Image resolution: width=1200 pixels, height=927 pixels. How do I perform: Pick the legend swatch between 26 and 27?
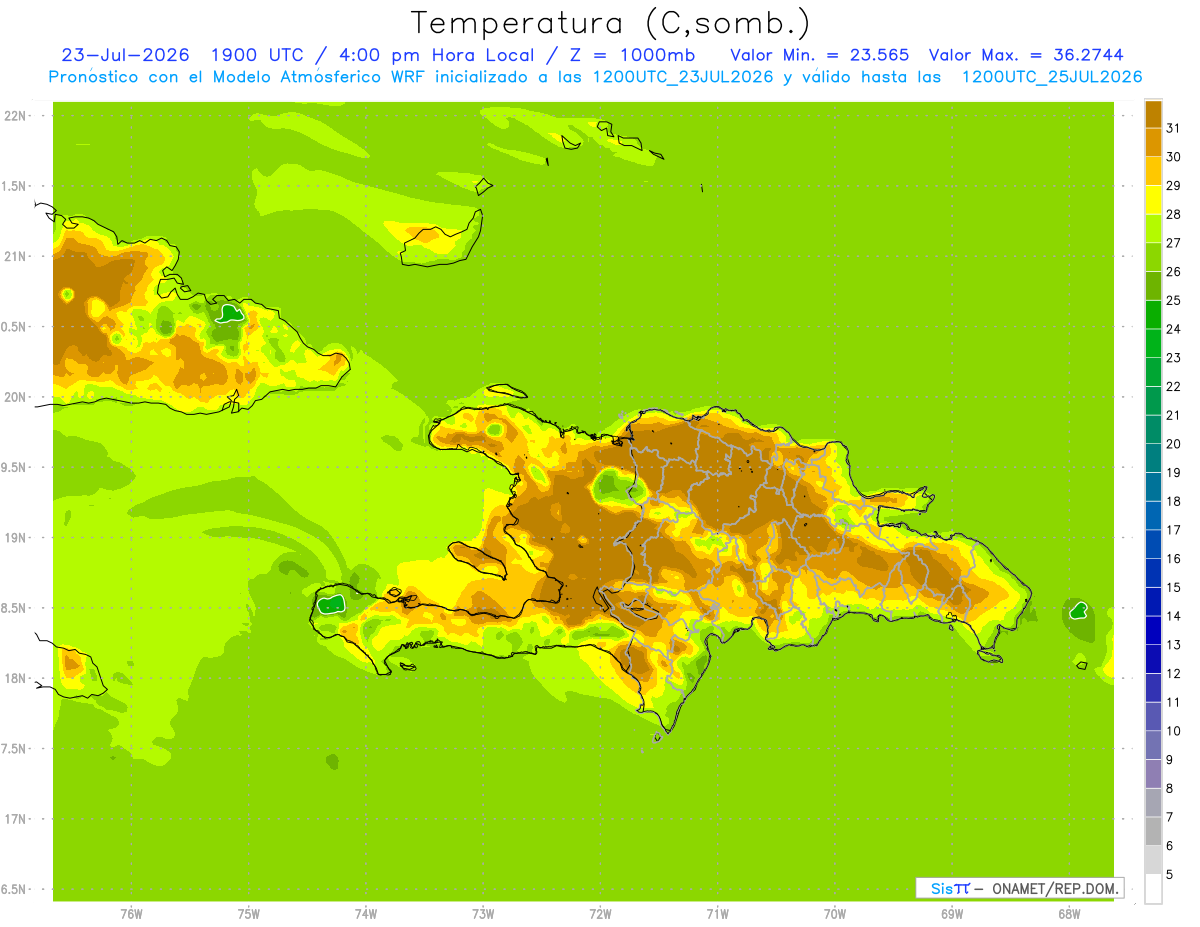[x=1154, y=257]
